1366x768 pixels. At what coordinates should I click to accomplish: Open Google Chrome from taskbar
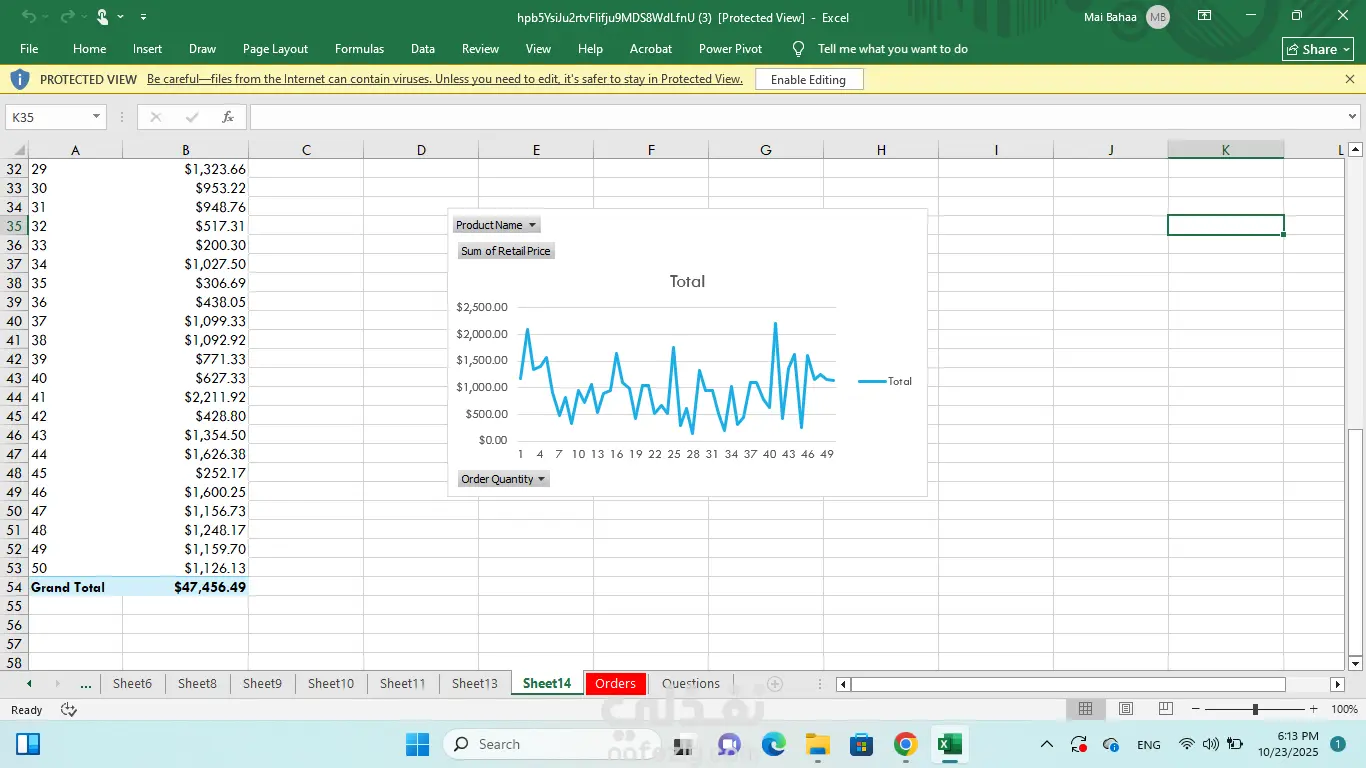click(x=905, y=744)
